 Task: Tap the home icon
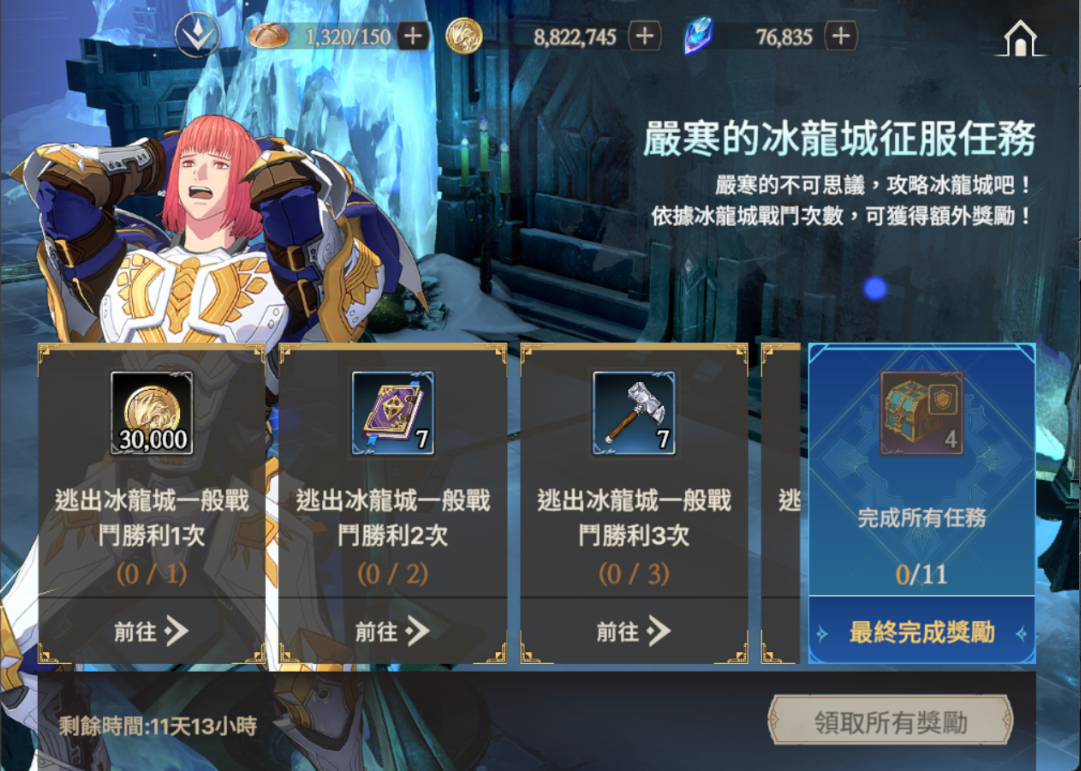coord(1020,37)
